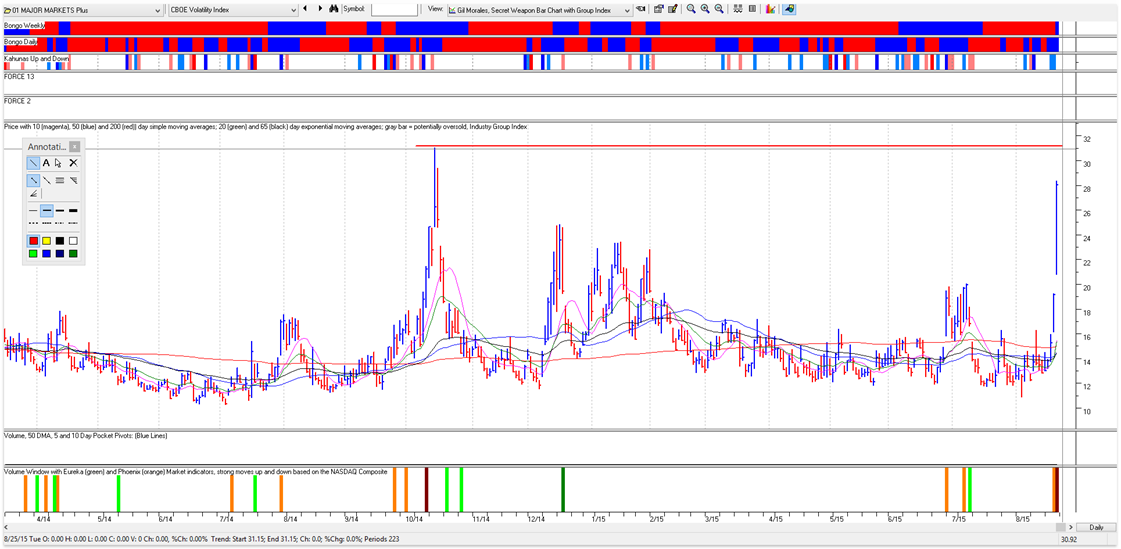Click the Volume, 50 DMA pane label
Screen dimensions: 1121x549
pyautogui.click(x=86, y=435)
